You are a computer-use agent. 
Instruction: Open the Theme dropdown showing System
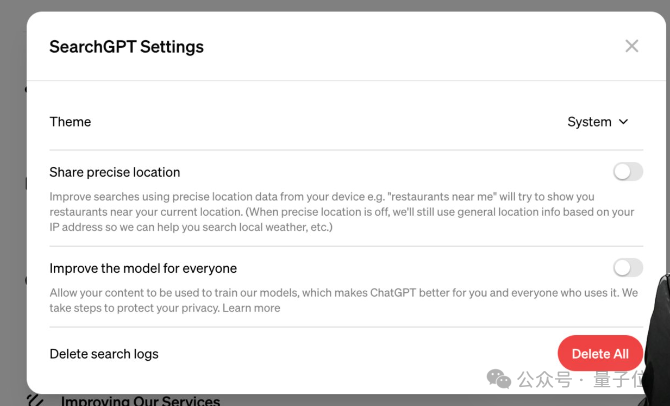598,122
